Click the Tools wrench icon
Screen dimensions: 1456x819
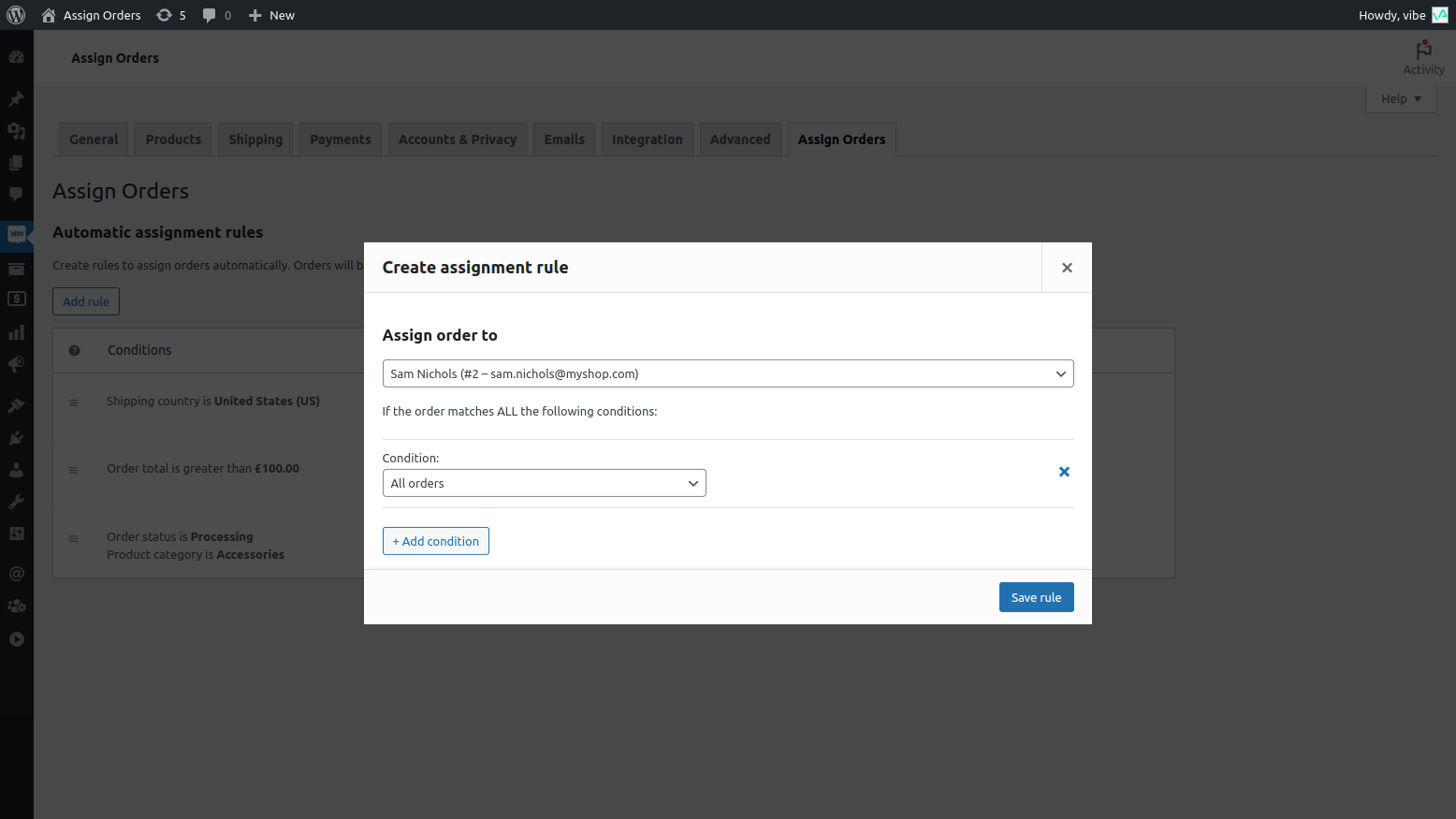coord(16,502)
